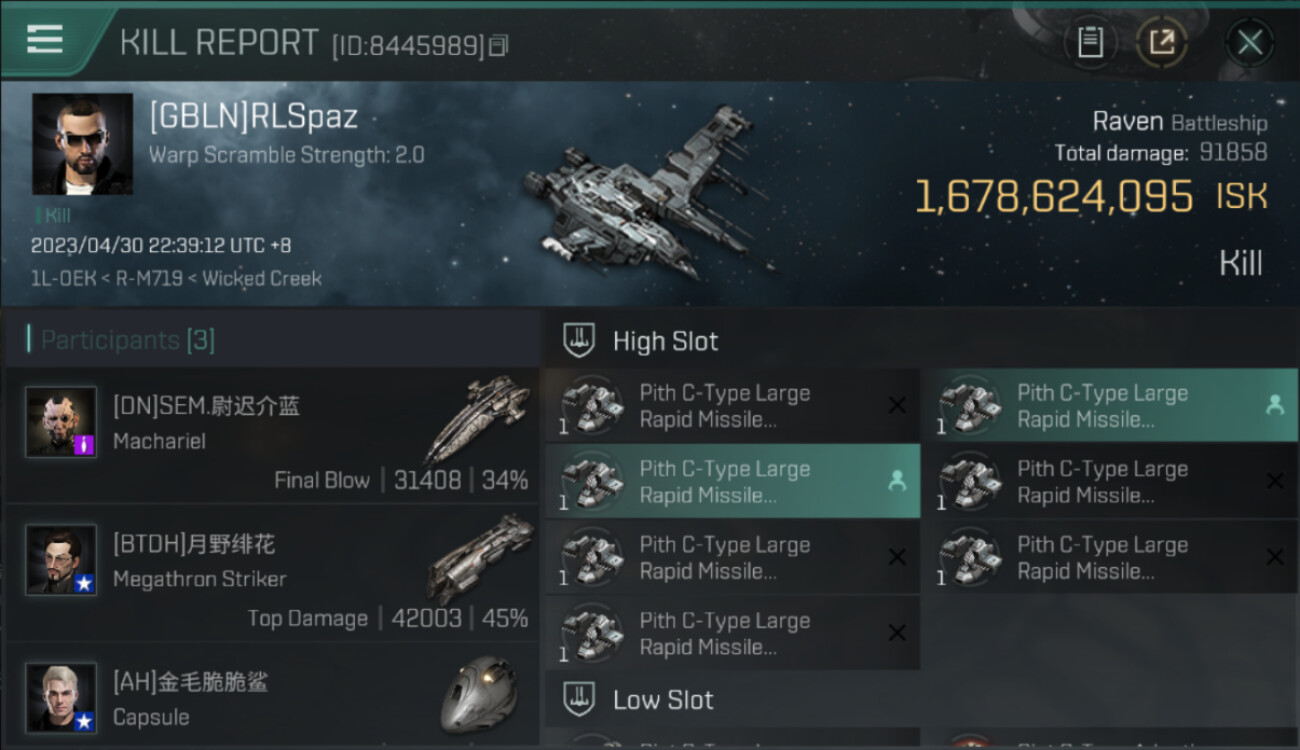Click the High Slot section icon

[x=580, y=341]
